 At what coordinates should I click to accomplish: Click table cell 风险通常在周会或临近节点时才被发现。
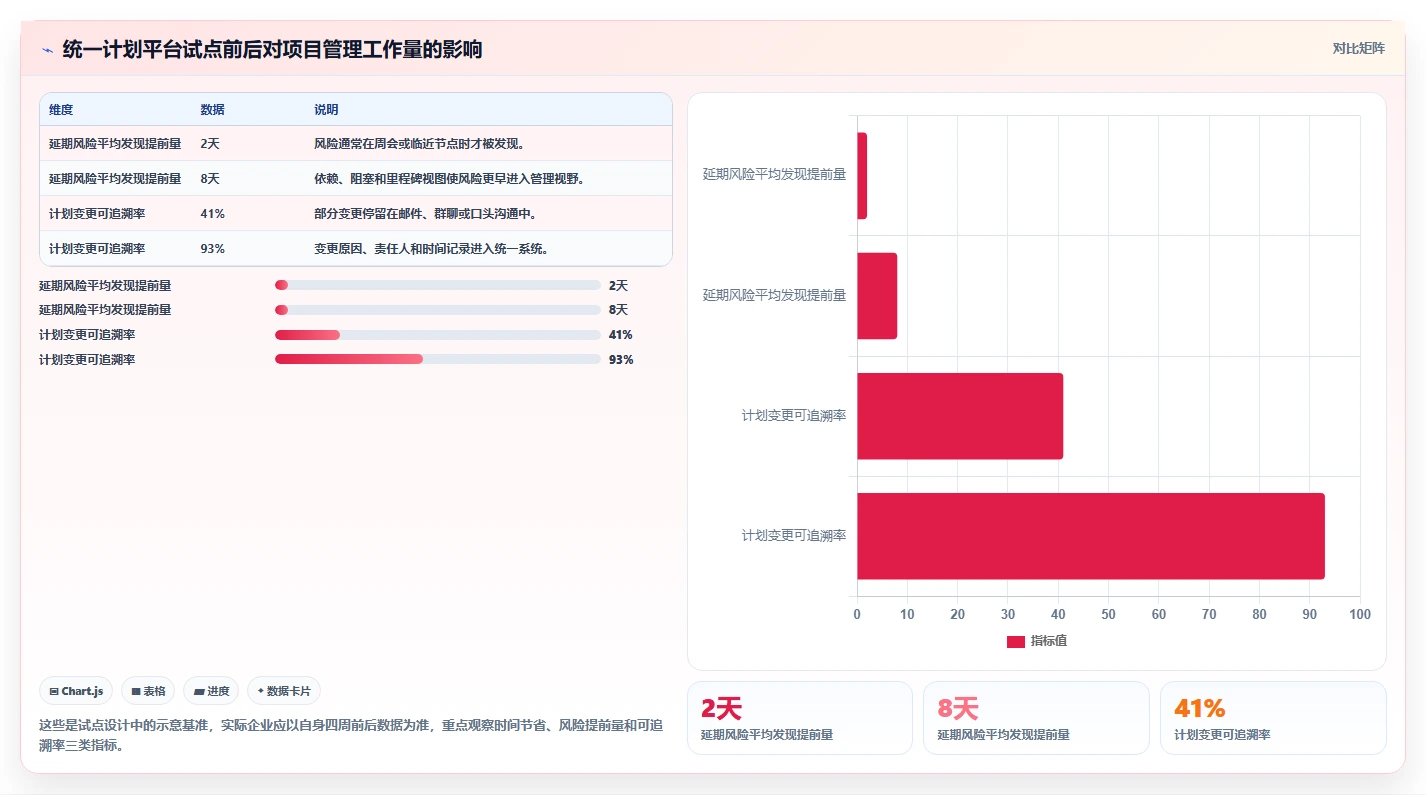coord(420,144)
